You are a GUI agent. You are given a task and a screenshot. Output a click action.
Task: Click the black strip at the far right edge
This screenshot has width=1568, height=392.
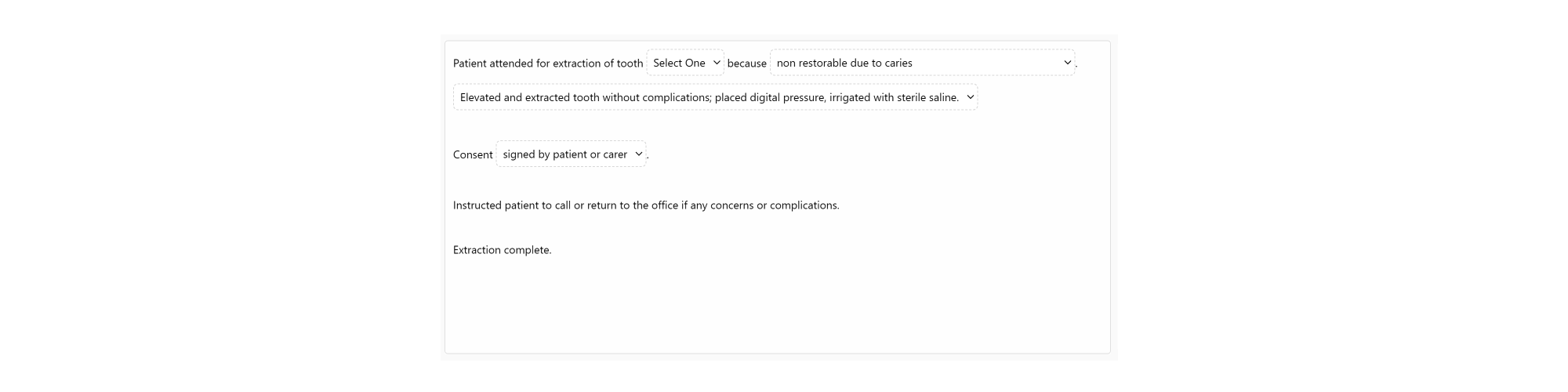click(x=1491, y=196)
